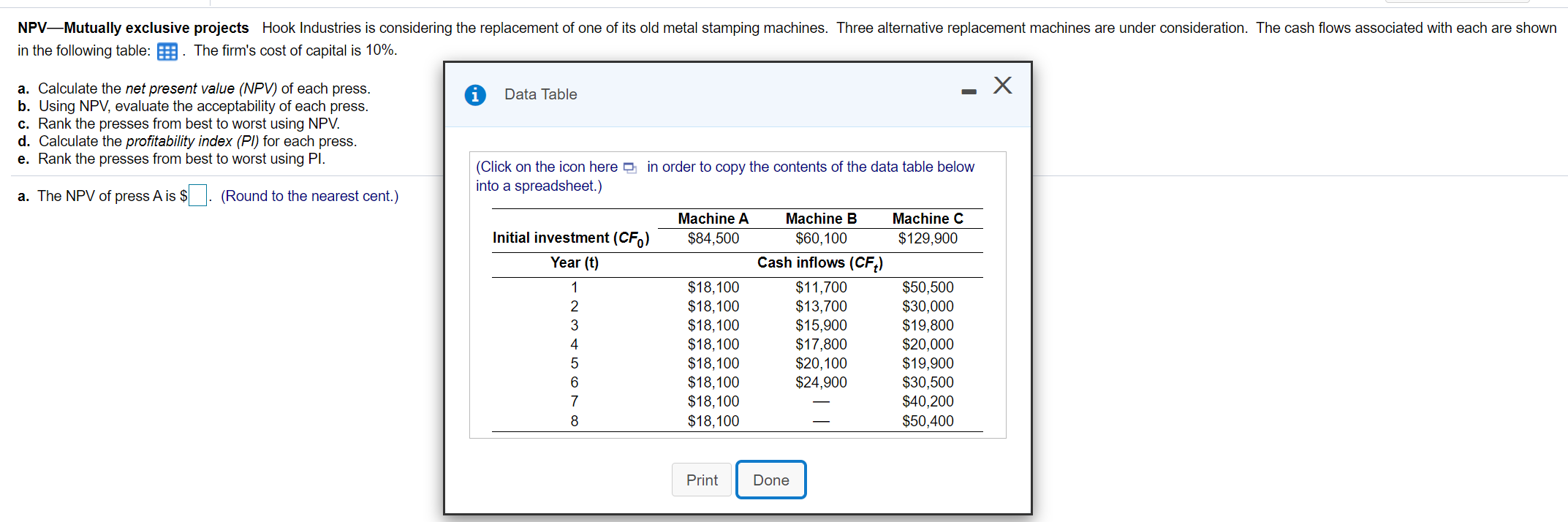Click the $129,900 initial investment cell
The width and height of the screenshot is (1568, 522).
pos(928,238)
